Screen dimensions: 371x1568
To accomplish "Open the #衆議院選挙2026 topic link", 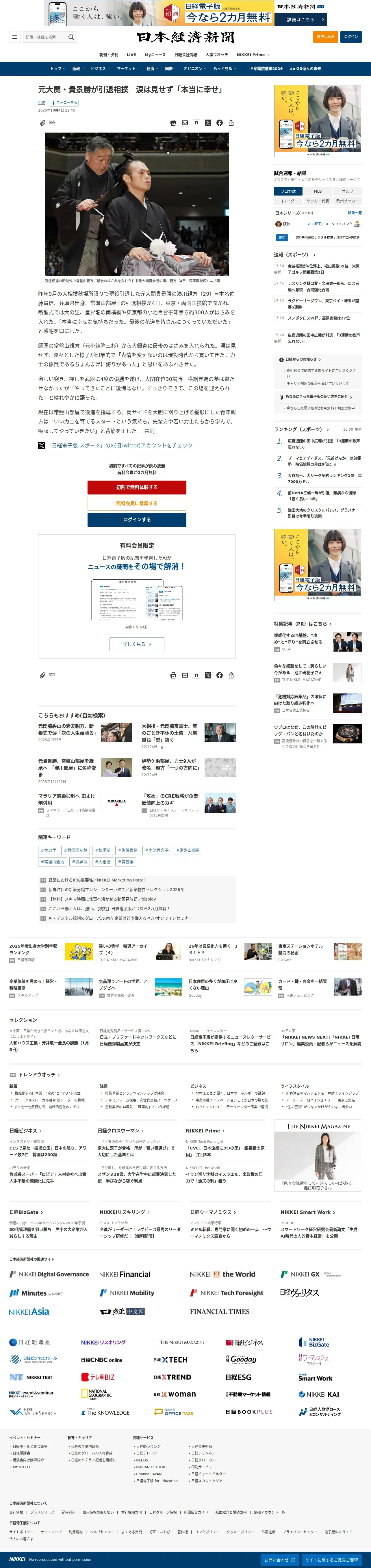I will (x=266, y=69).
